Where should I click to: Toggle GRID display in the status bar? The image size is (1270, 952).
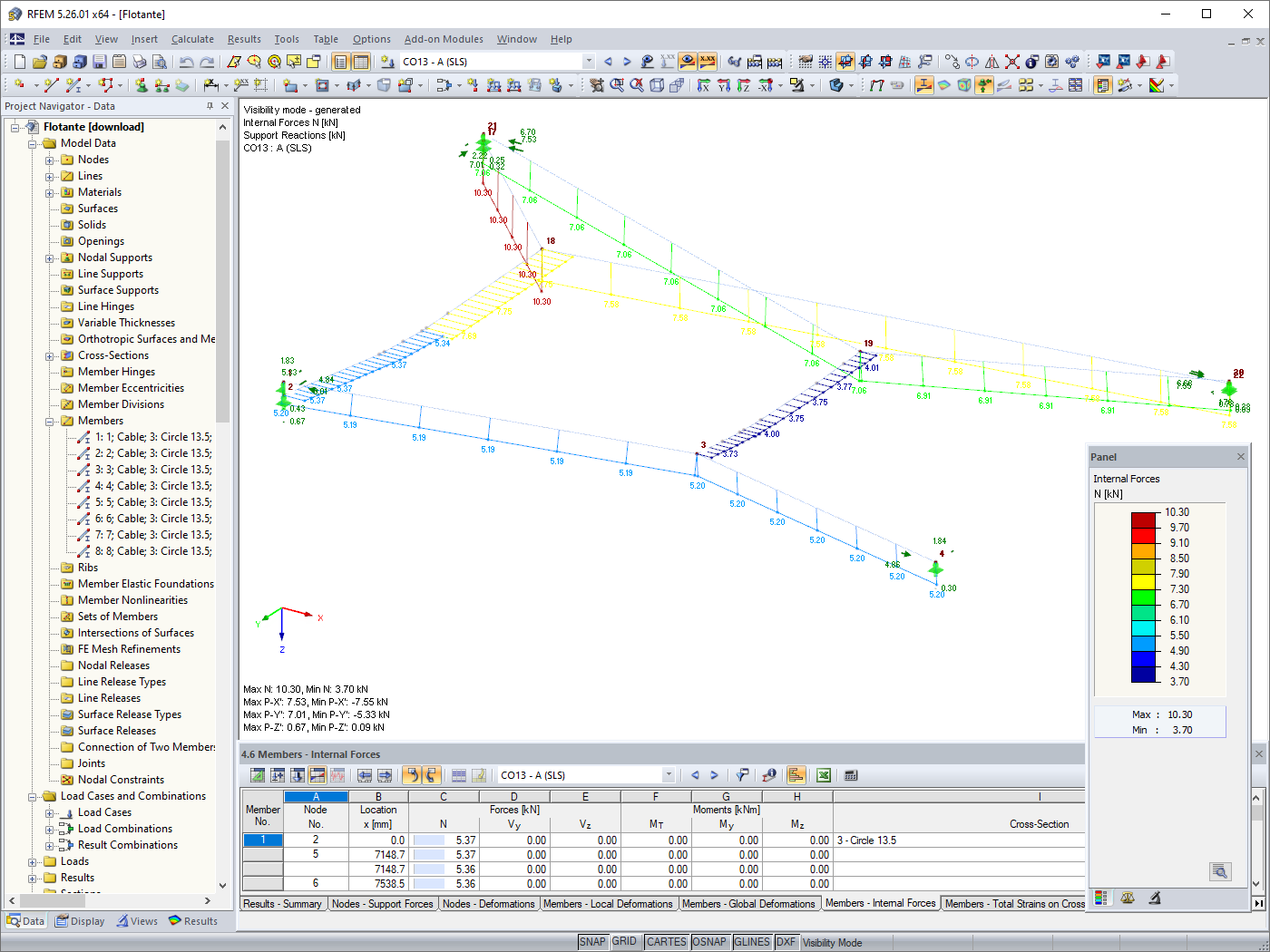click(x=624, y=942)
